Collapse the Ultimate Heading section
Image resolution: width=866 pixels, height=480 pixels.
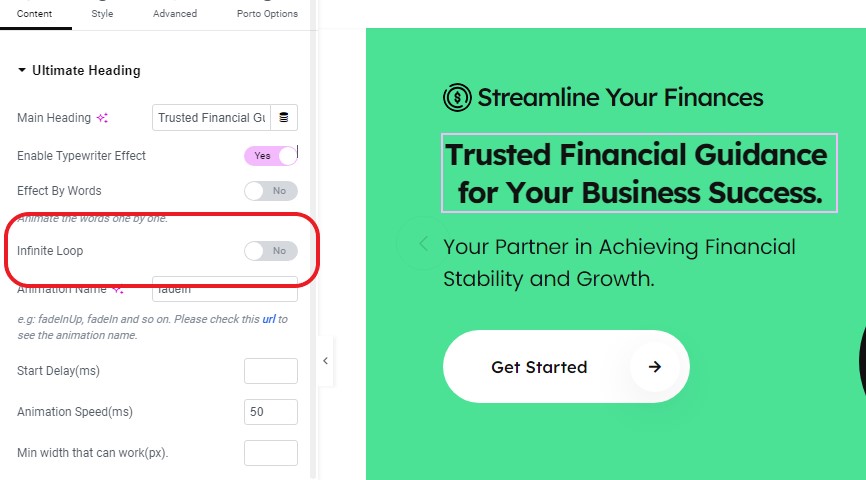[x=79, y=71]
